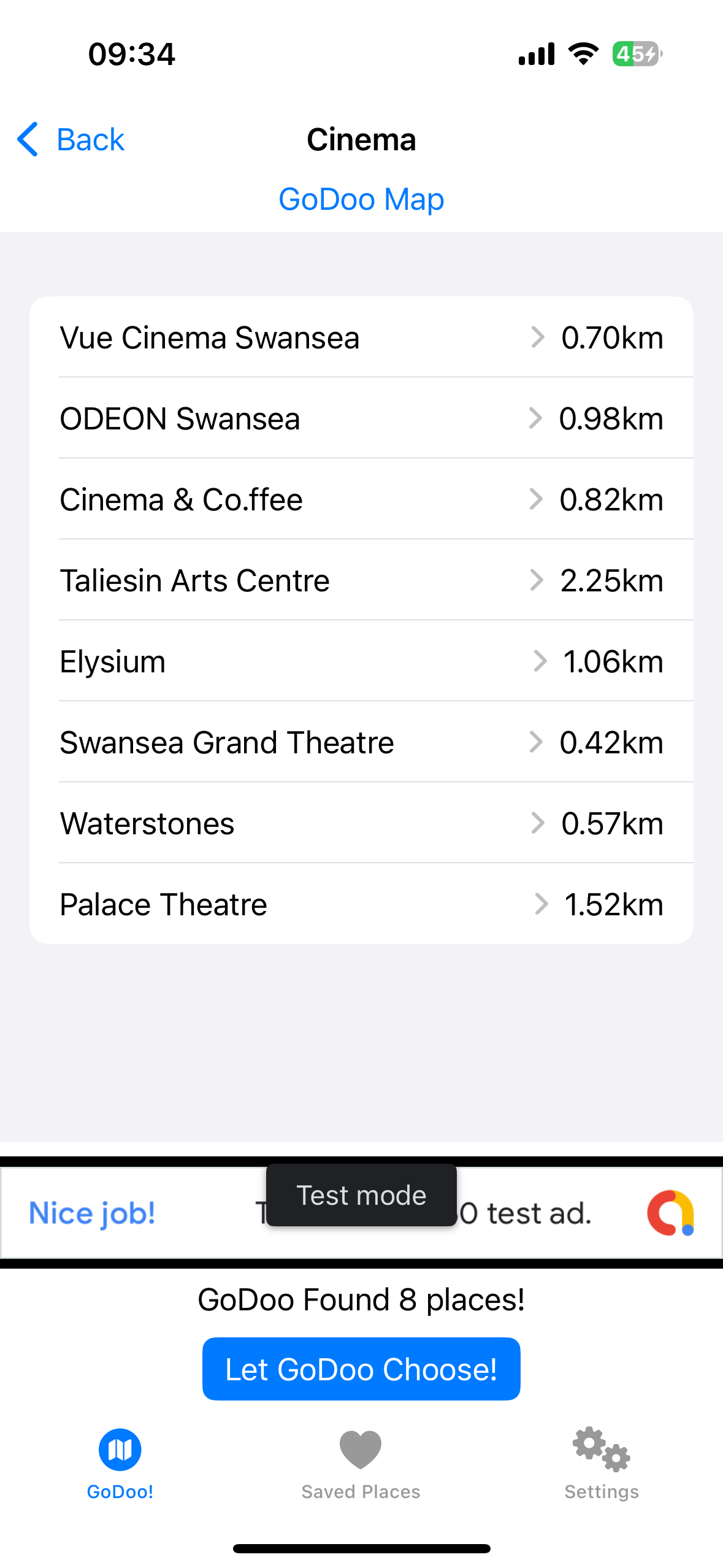The image size is (723, 1568).
Task: Tap the Wi-Fi status icon
Action: [583, 54]
